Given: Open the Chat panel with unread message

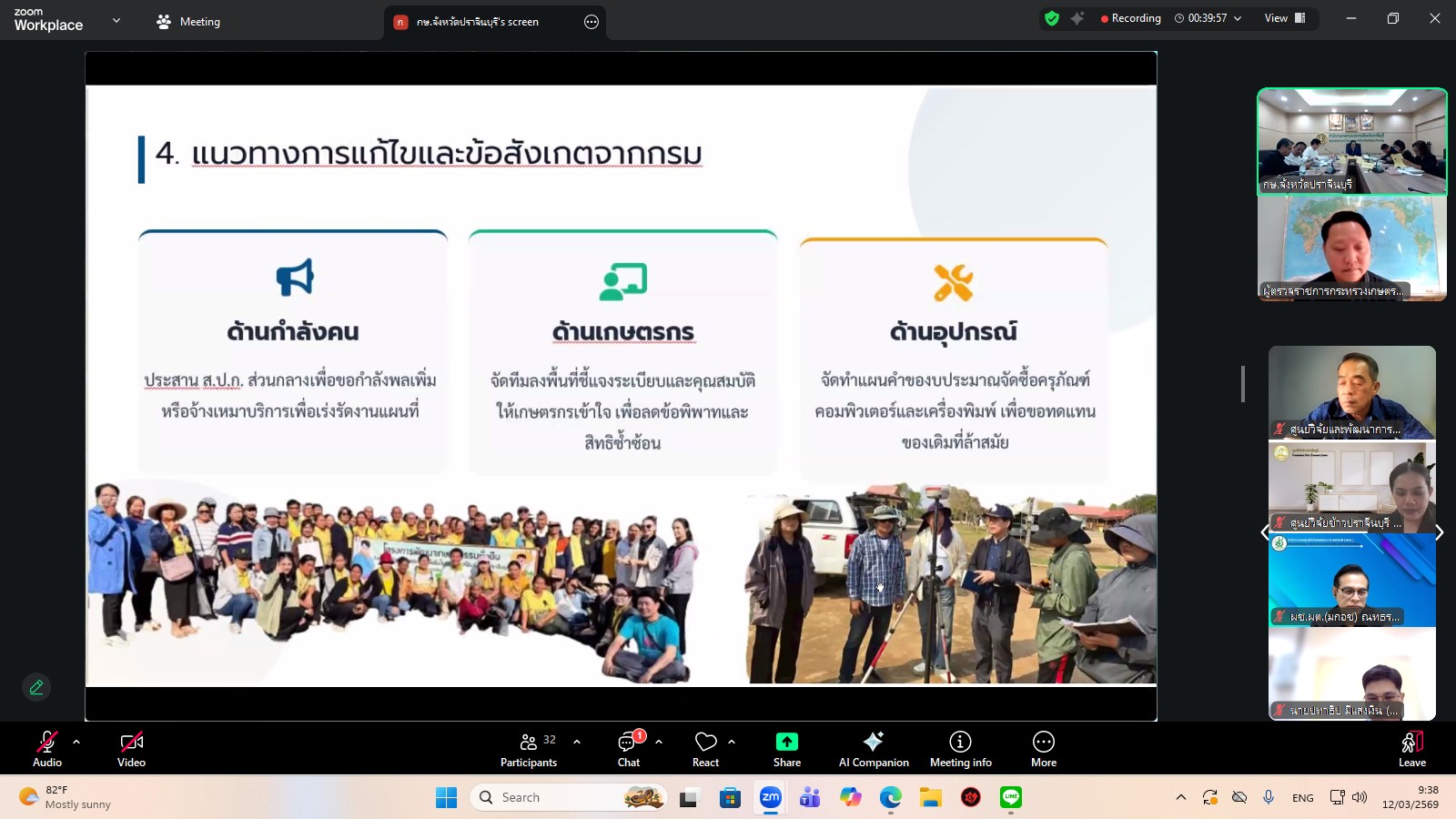Looking at the screenshot, I should click(x=629, y=748).
